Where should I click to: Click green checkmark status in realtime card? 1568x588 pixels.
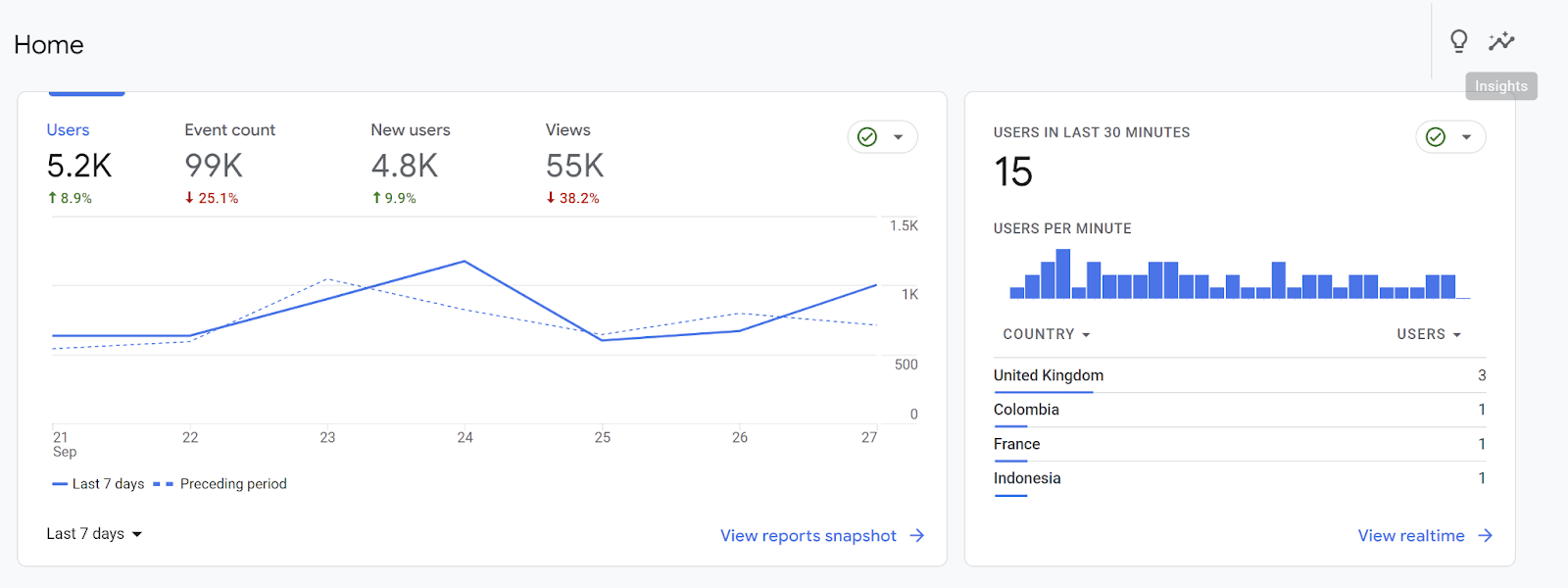tap(1436, 137)
